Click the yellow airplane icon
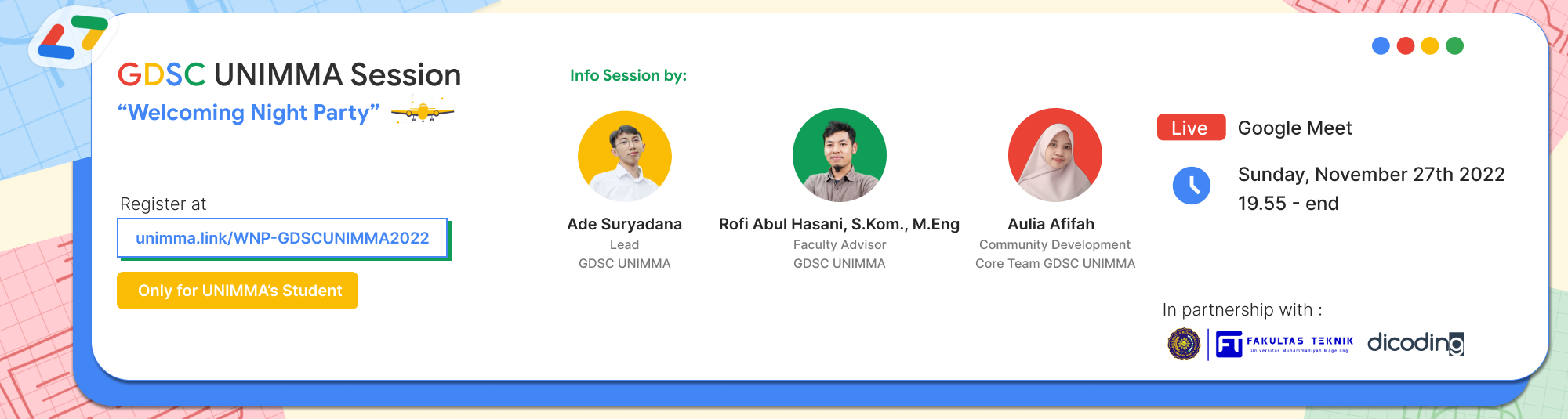This screenshot has height=419, width=1568. tap(423, 112)
